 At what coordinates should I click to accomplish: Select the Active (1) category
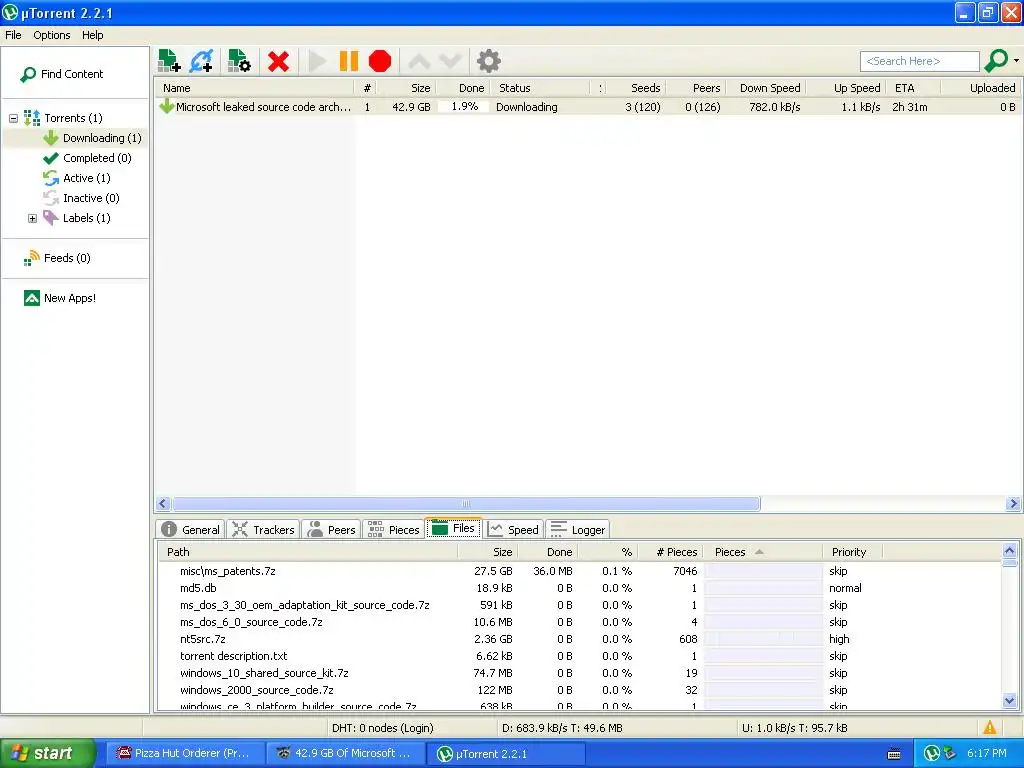(76, 178)
